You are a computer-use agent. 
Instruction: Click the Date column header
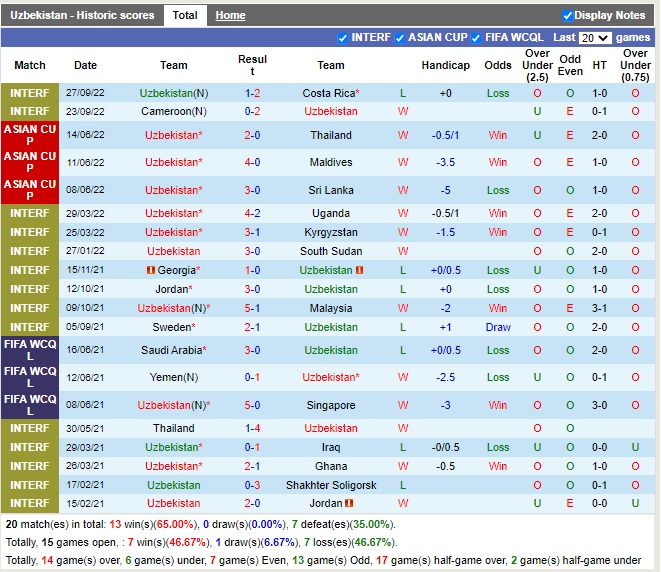pyautogui.click(x=86, y=65)
